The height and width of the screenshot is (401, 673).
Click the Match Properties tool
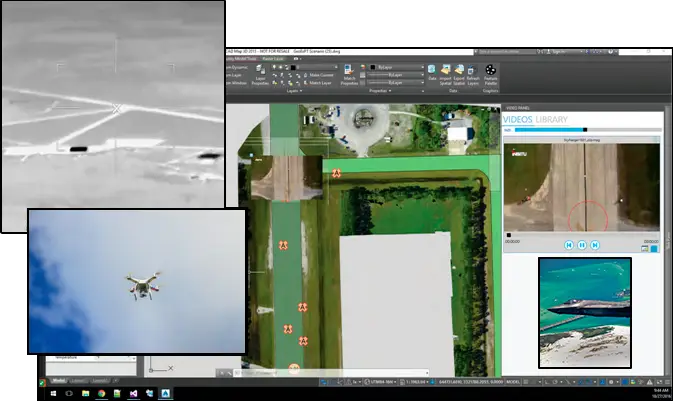[x=349, y=75]
